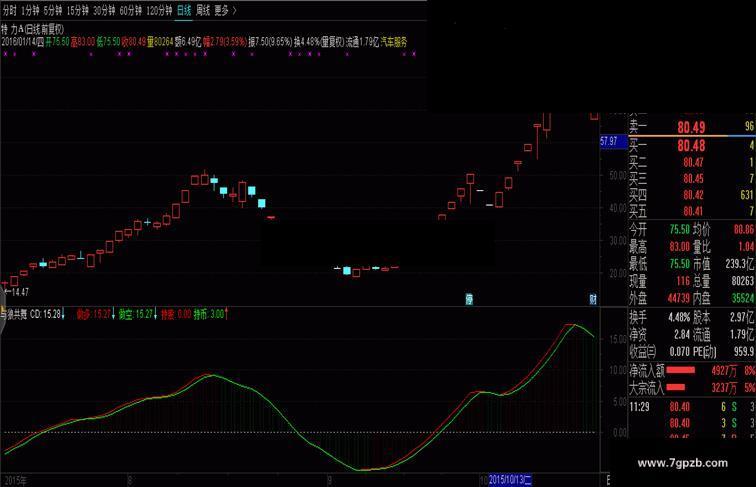Click the 现量 116 value
This screenshot has height=487, width=756.
coord(683,281)
